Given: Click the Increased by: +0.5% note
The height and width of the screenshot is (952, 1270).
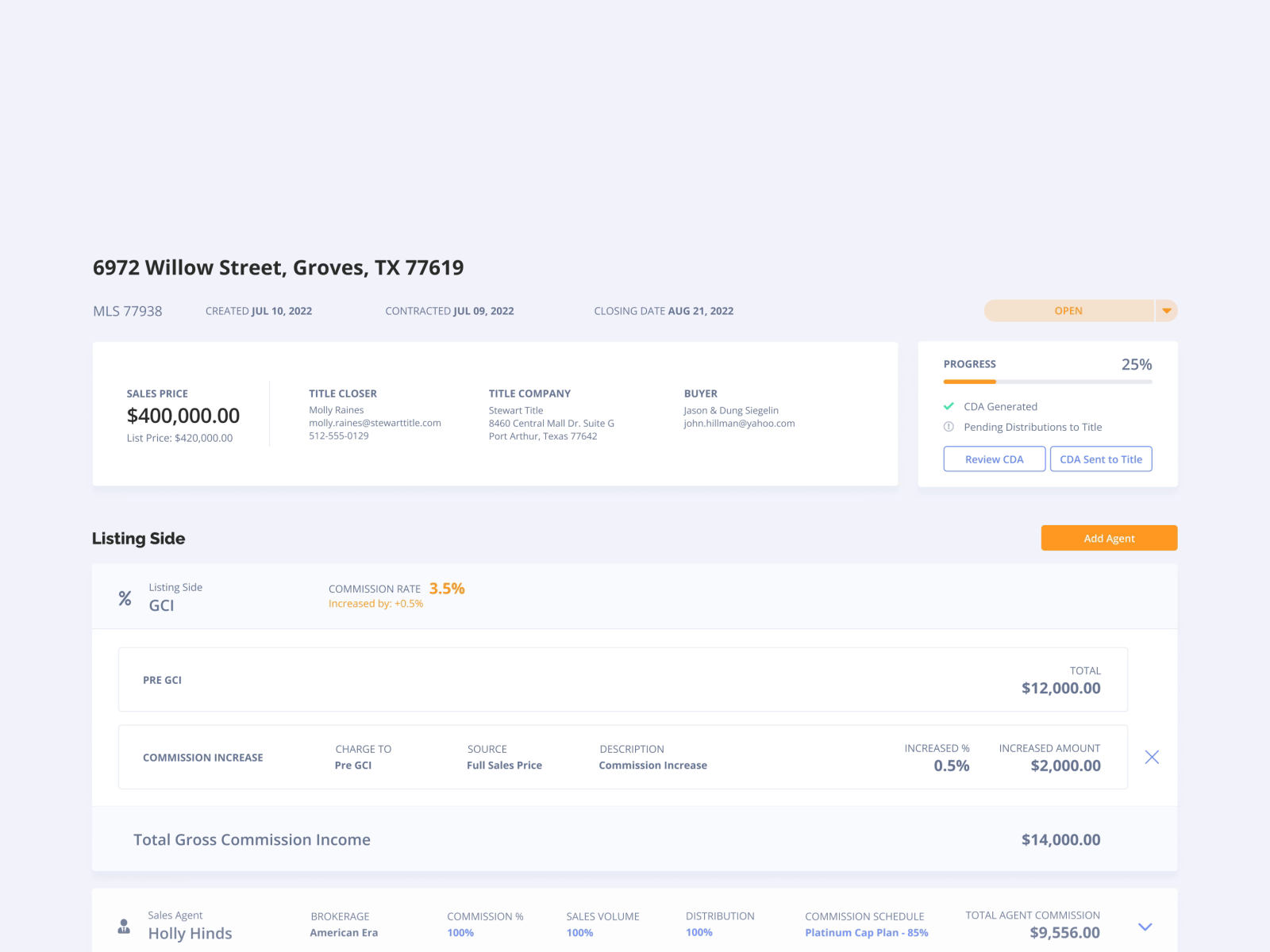Looking at the screenshot, I should pos(375,604).
